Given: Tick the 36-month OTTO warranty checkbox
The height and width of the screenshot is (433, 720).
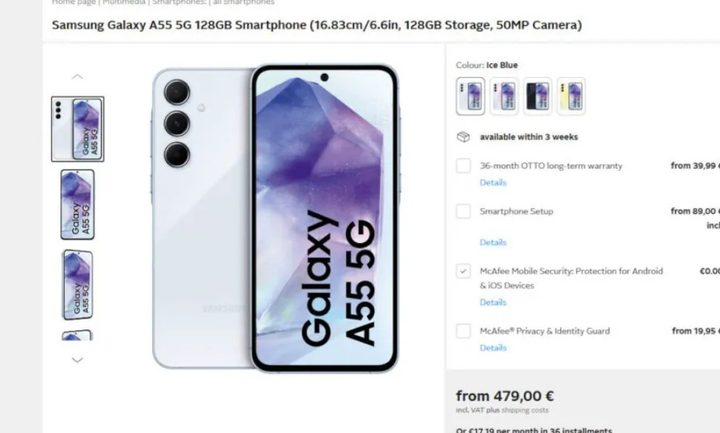Looking at the screenshot, I should pos(463,166).
